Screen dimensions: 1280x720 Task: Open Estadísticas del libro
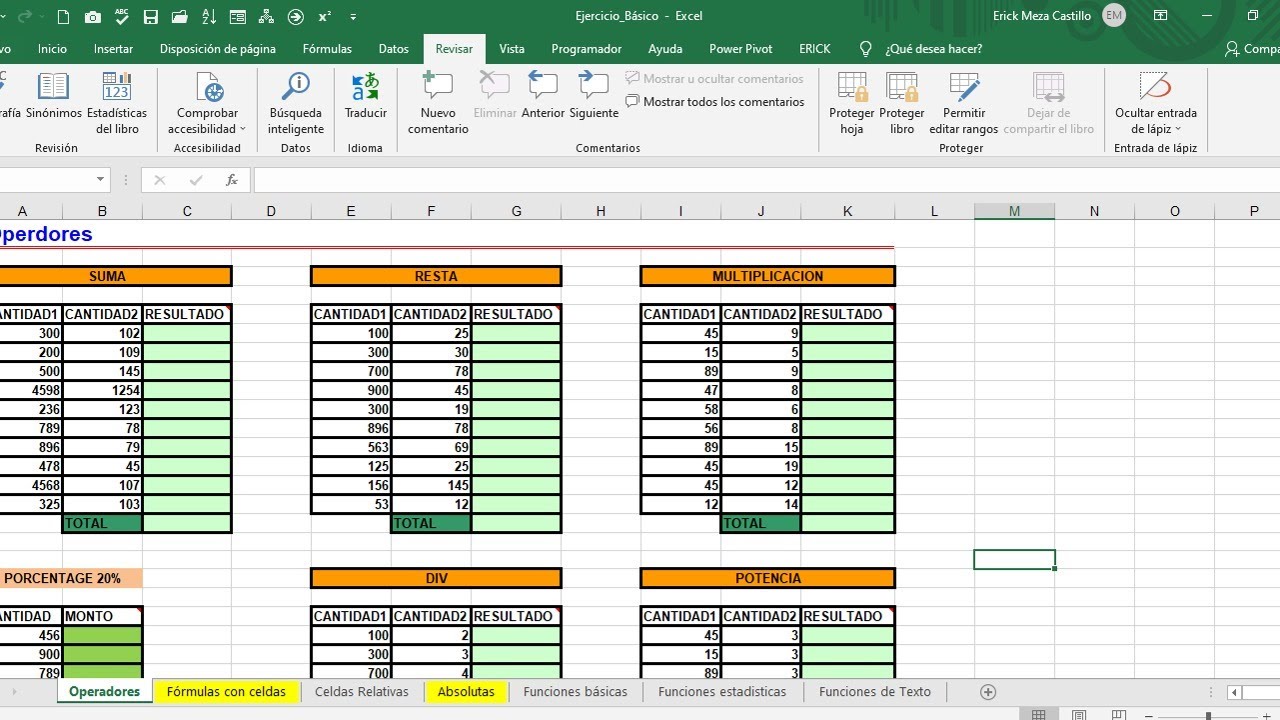[x=117, y=103]
